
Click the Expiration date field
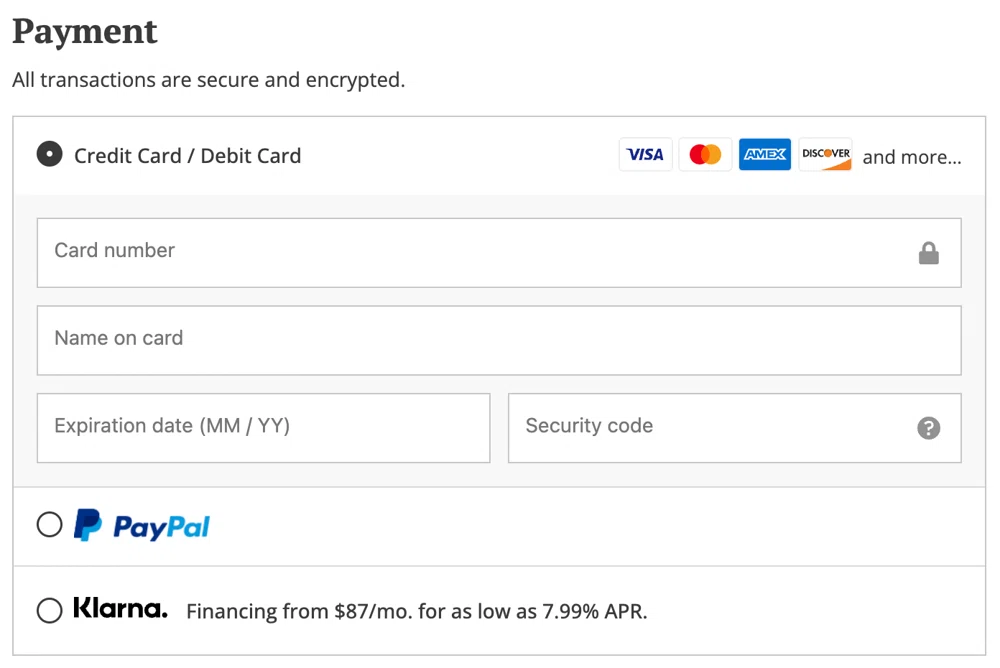click(x=263, y=428)
